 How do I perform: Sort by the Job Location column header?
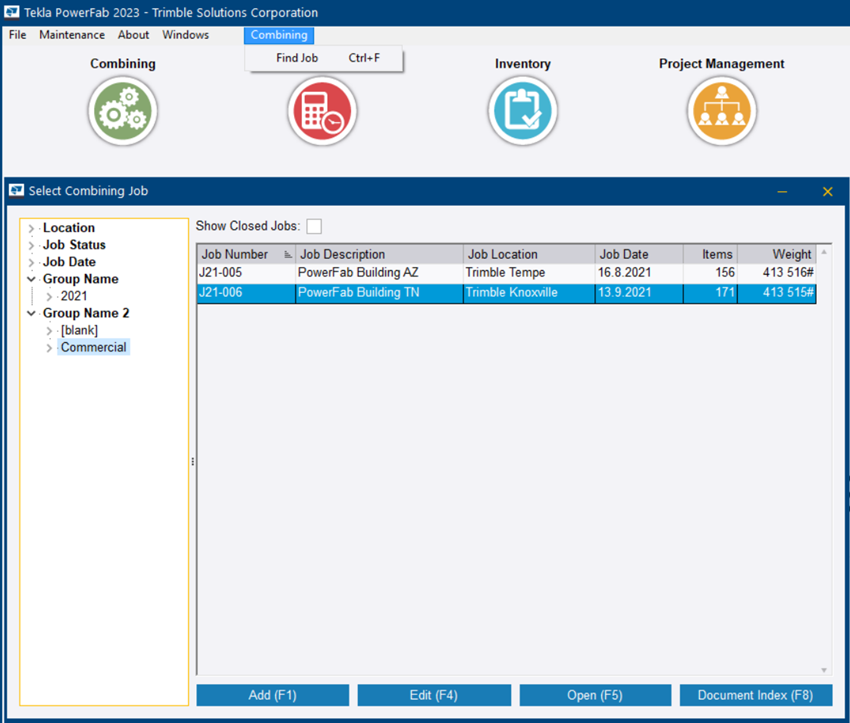[529, 254]
